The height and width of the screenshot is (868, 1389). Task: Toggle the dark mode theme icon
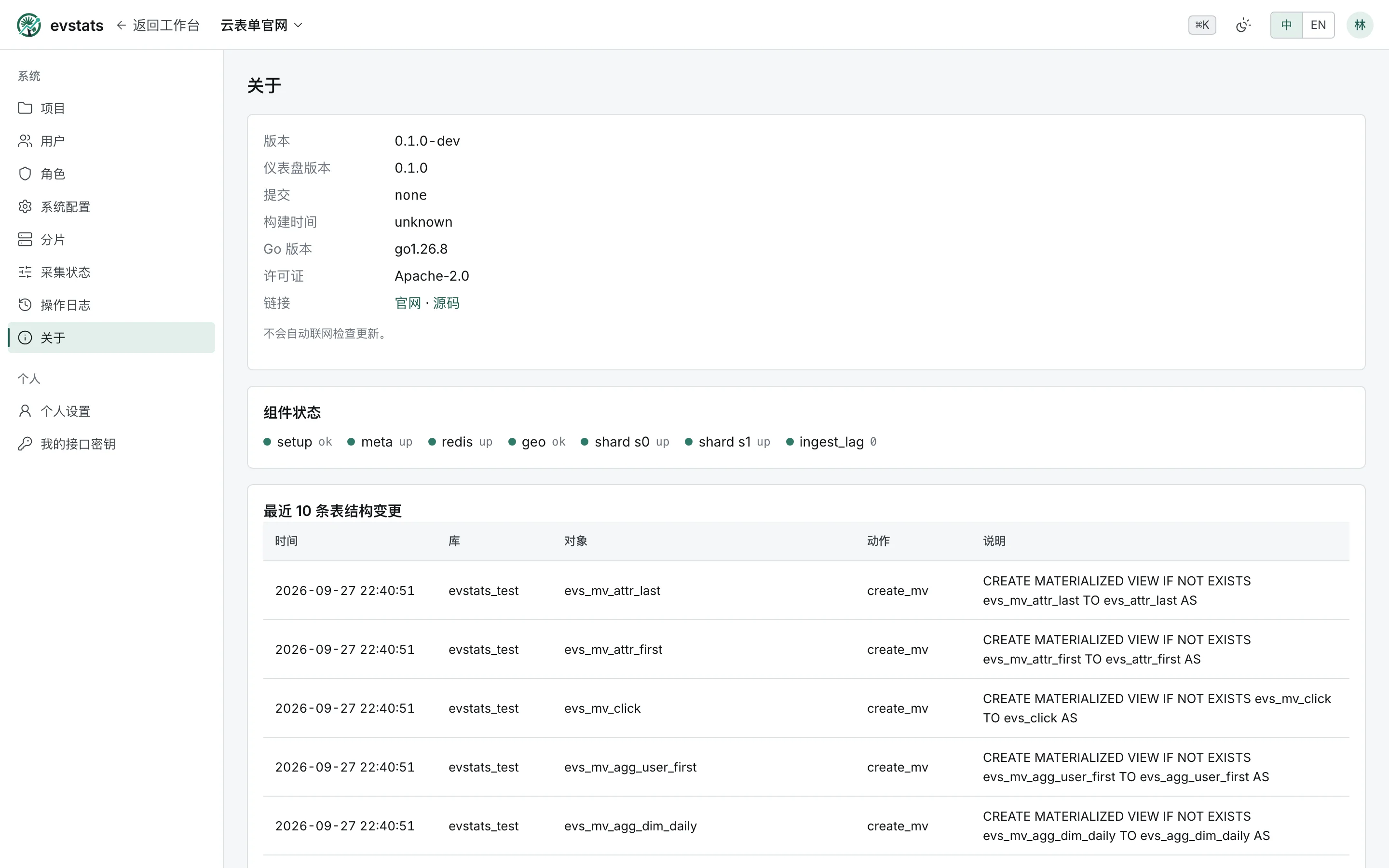coord(1243,25)
